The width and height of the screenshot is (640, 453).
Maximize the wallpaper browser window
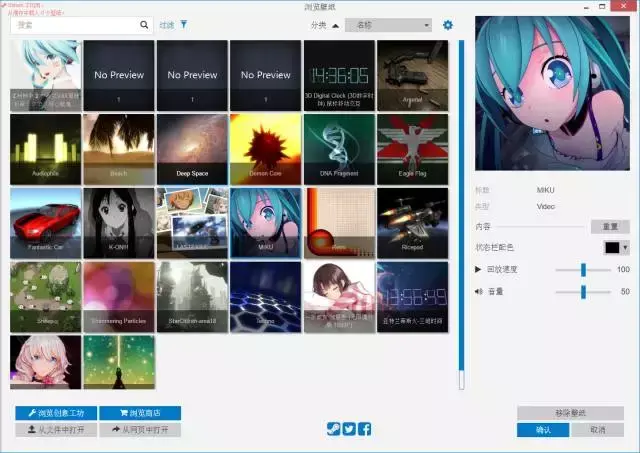[x=602, y=6]
